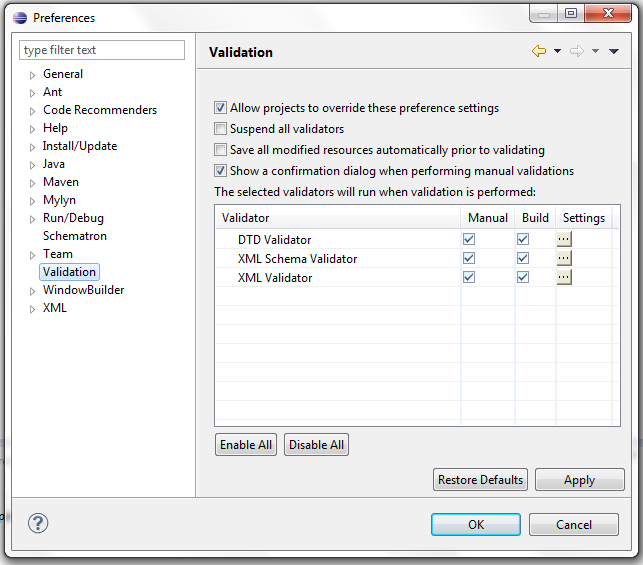
Task: Expand the General tree node
Action: pos(32,75)
